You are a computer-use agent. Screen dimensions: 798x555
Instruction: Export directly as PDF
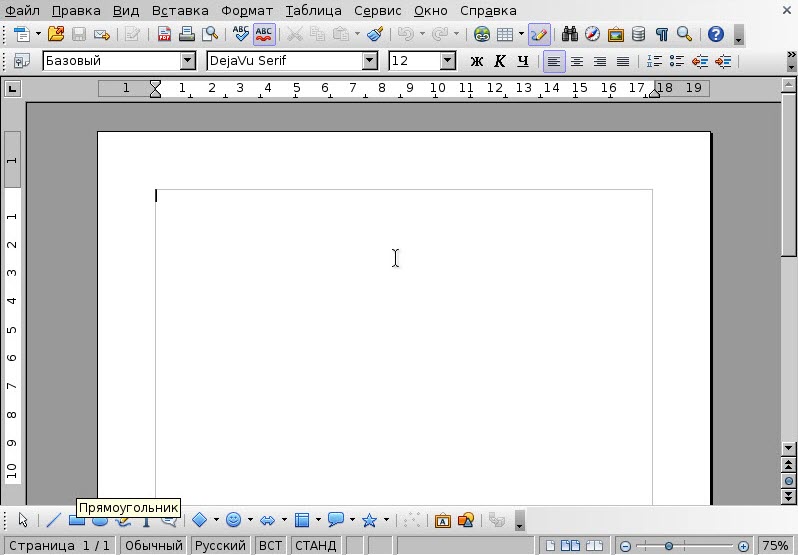pyautogui.click(x=164, y=35)
